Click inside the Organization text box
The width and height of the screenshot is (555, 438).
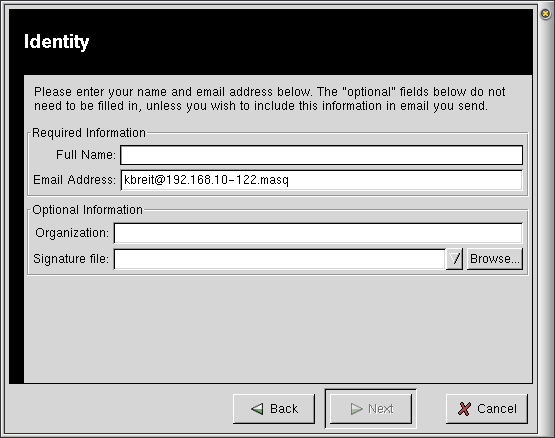tap(318, 233)
